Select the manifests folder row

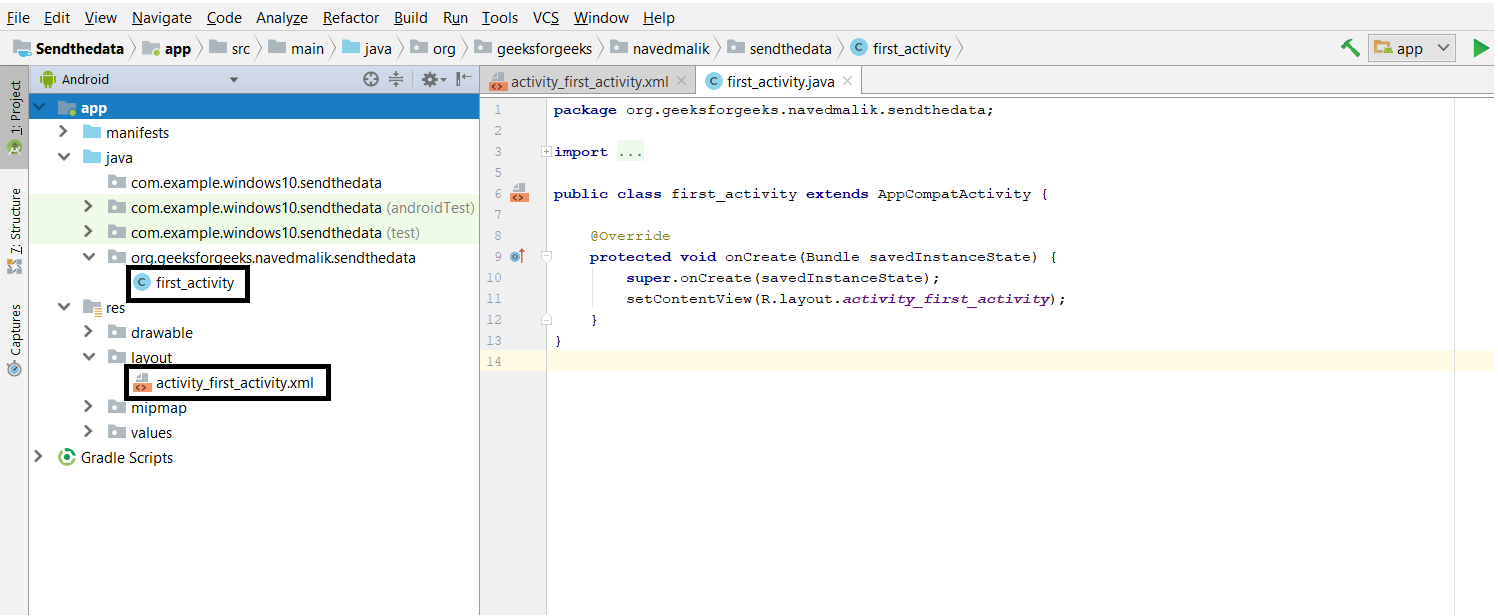point(254,132)
